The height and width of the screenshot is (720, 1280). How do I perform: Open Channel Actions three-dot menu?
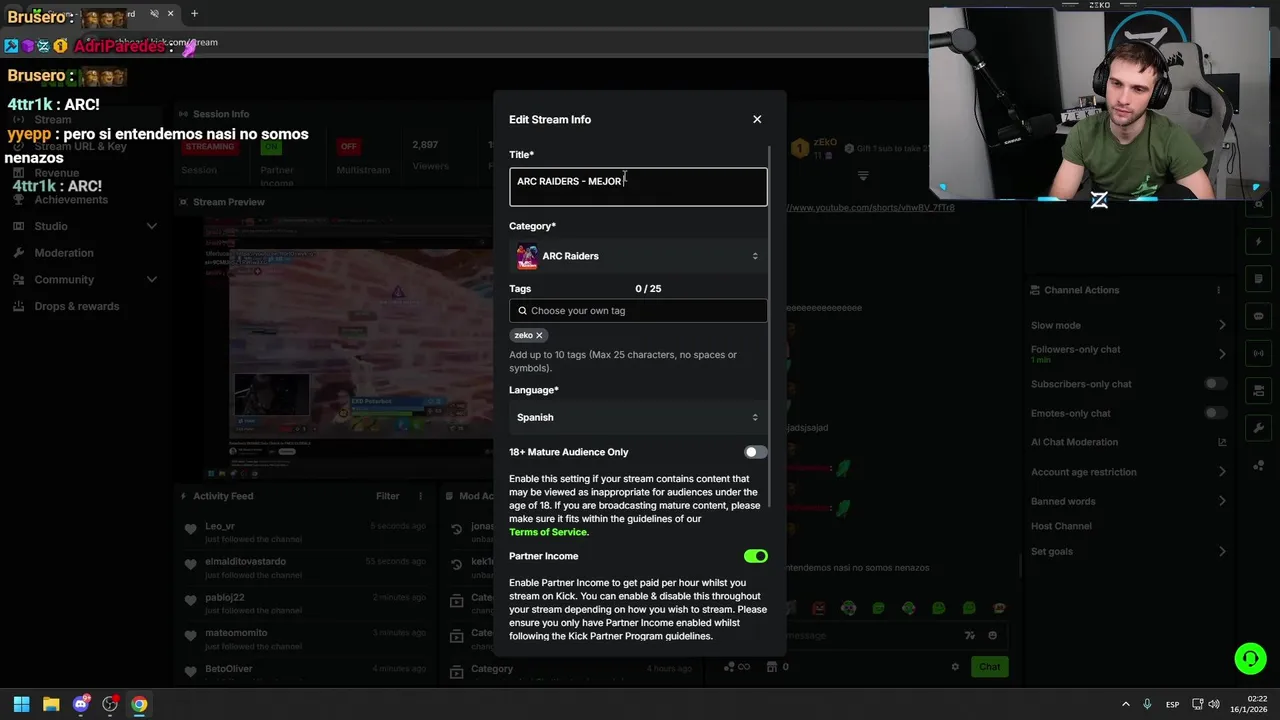pos(1218,290)
